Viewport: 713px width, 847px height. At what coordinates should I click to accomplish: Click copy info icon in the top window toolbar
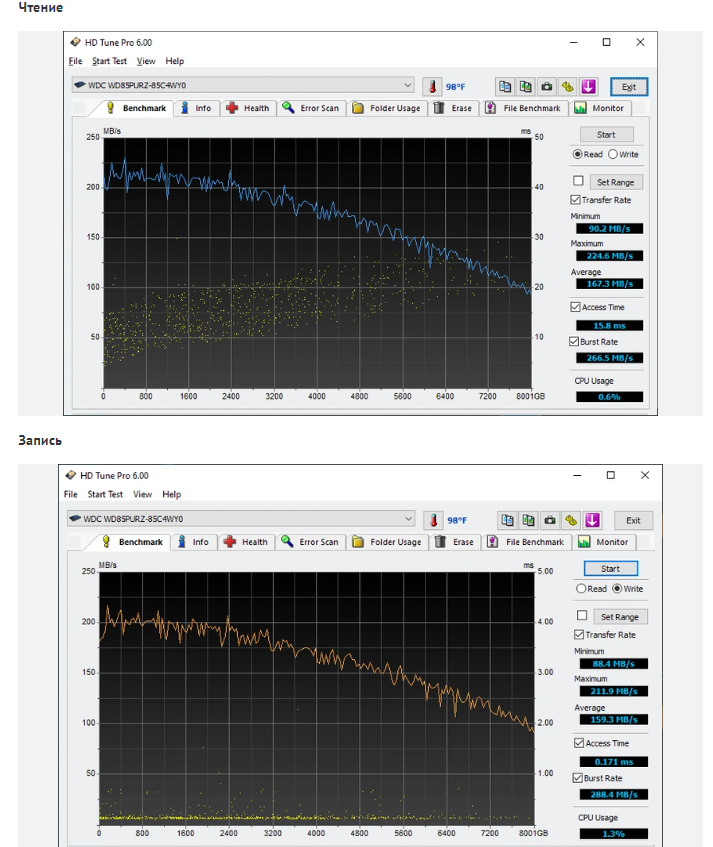(505, 86)
